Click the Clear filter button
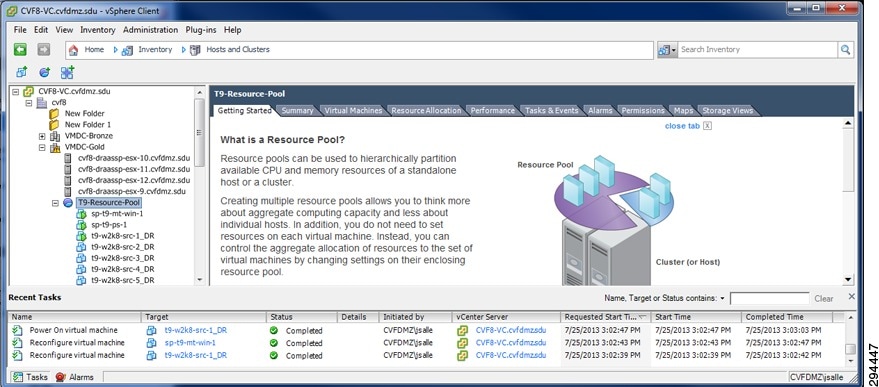879x387 pixels. pyautogui.click(x=824, y=298)
